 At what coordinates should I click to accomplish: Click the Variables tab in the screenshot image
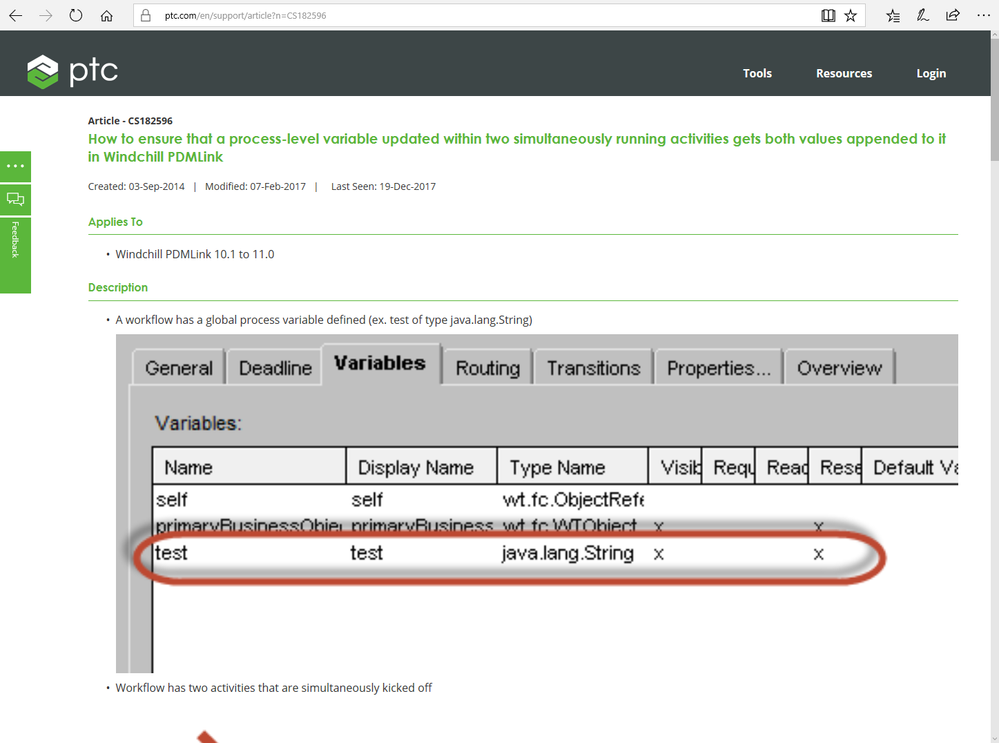(x=380, y=363)
